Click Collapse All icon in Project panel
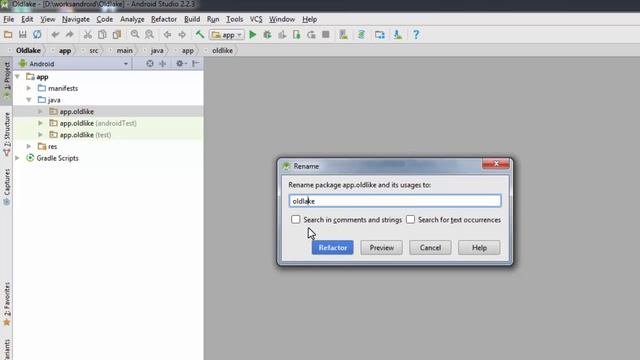 pos(162,64)
